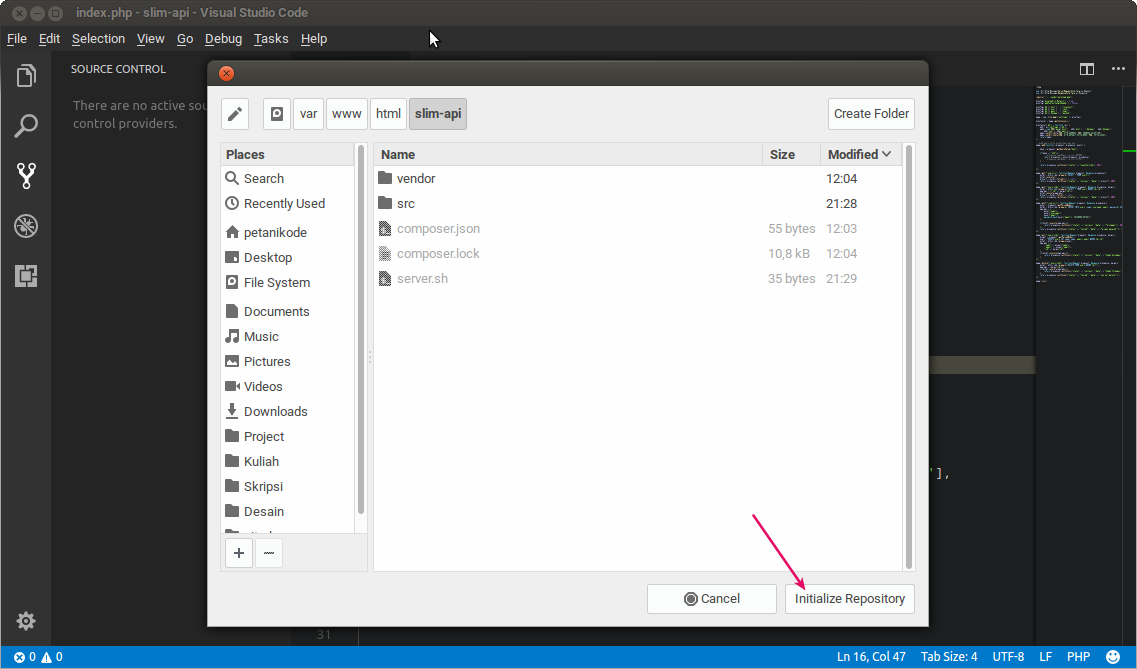
Task: Open the Modified column sort dropdown
Action: [x=858, y=154]
